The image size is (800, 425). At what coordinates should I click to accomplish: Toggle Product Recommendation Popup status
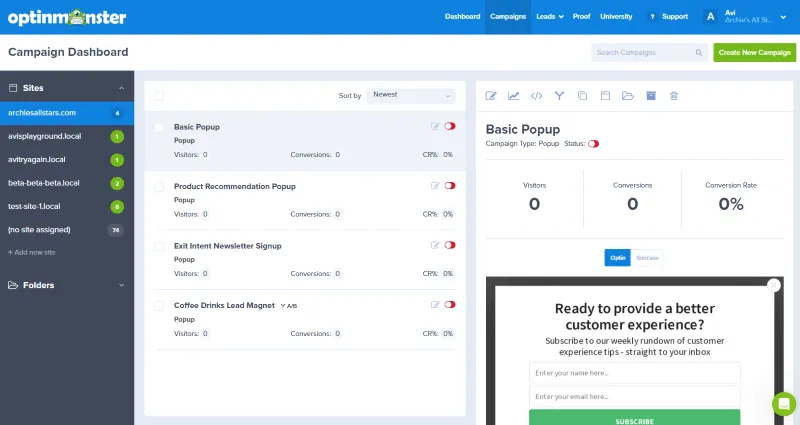pyautogui.click(x=450, y=186)
